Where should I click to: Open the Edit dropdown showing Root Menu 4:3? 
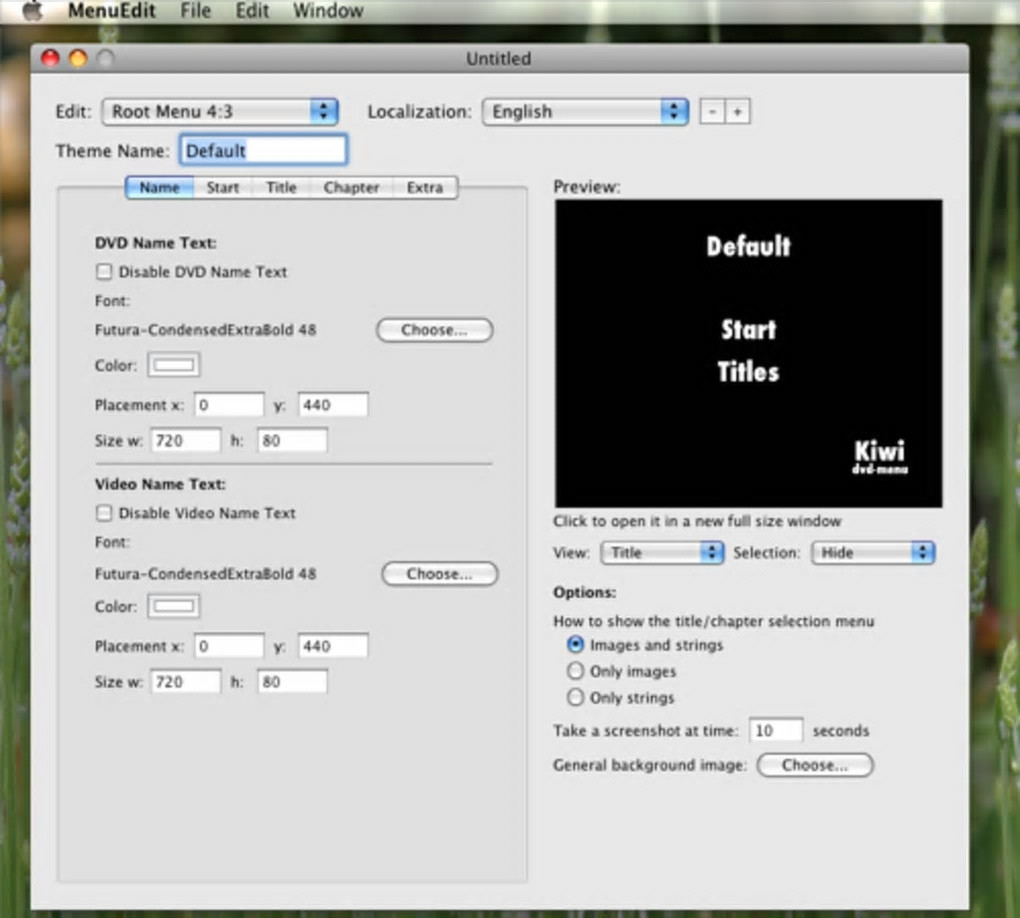(x=220, y=112)
